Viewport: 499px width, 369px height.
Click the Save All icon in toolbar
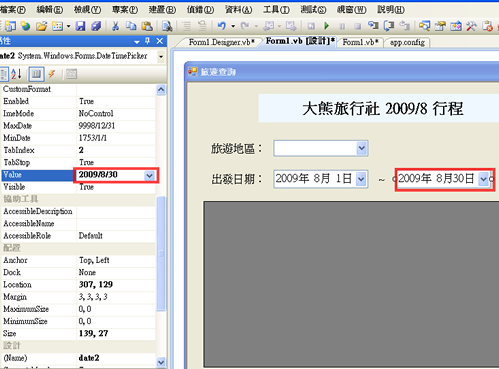[x=96, y=26]
